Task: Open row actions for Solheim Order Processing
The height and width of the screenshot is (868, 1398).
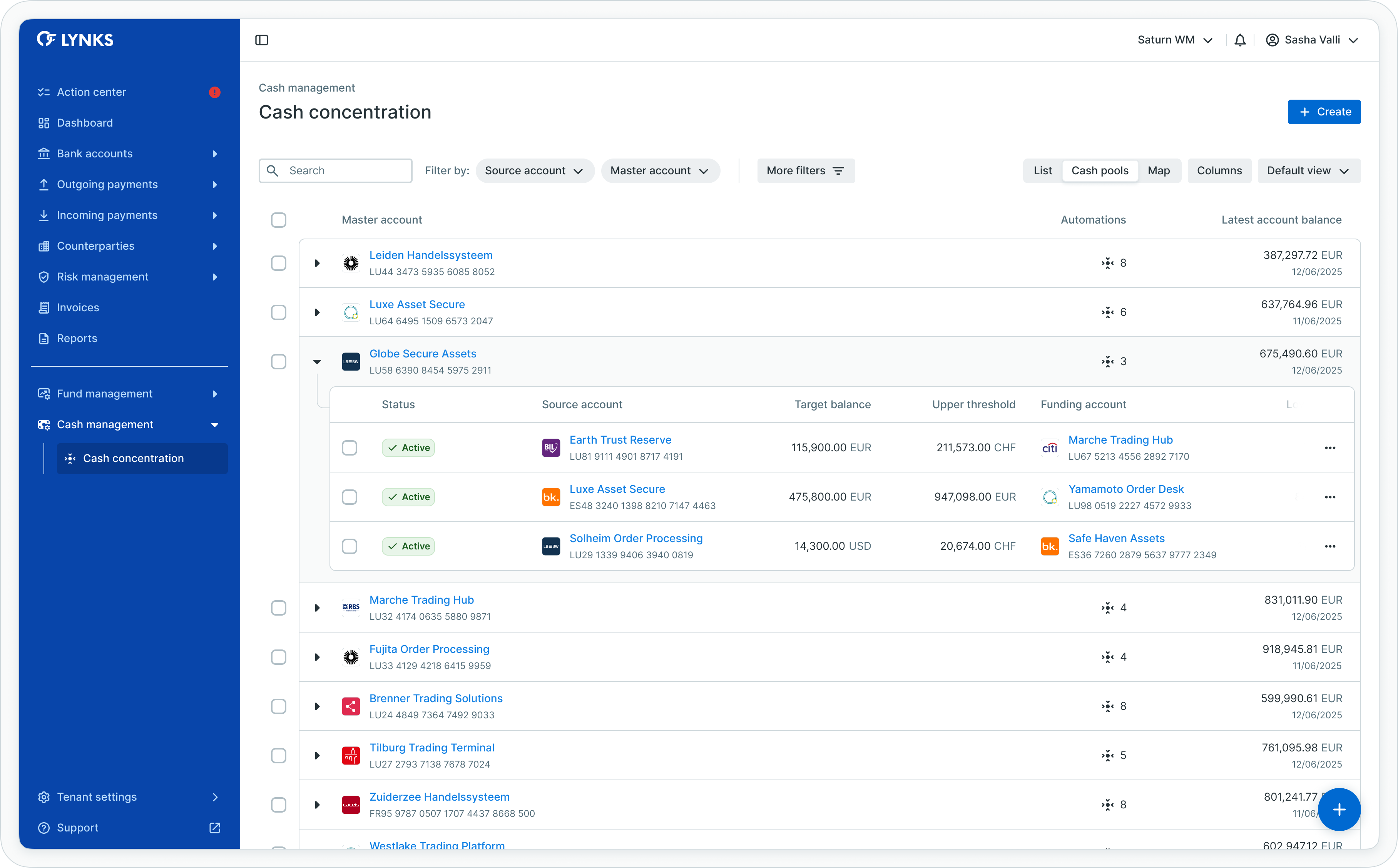Action: (1330, 546)
